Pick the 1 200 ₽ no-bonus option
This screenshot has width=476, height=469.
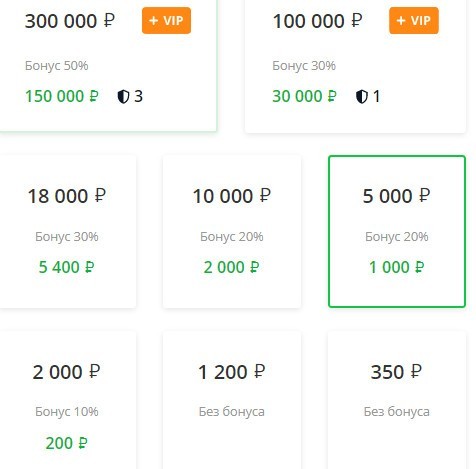(x=232, y=400)
